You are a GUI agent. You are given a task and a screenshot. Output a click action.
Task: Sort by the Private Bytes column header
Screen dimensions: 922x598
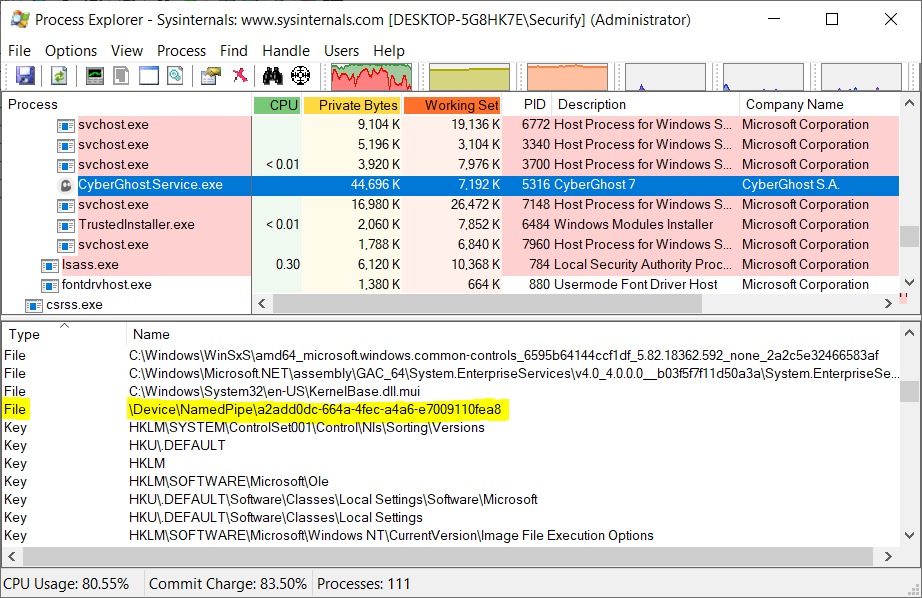coord(352,105)
